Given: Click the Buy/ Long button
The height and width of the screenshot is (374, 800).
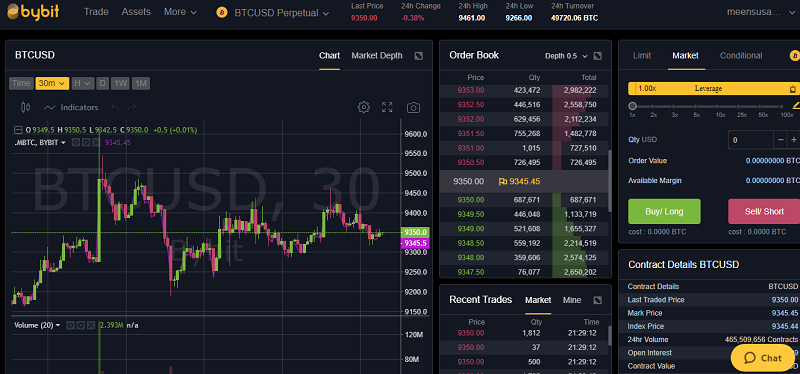Looking at the screenshot, I should (x=664, y=211).
